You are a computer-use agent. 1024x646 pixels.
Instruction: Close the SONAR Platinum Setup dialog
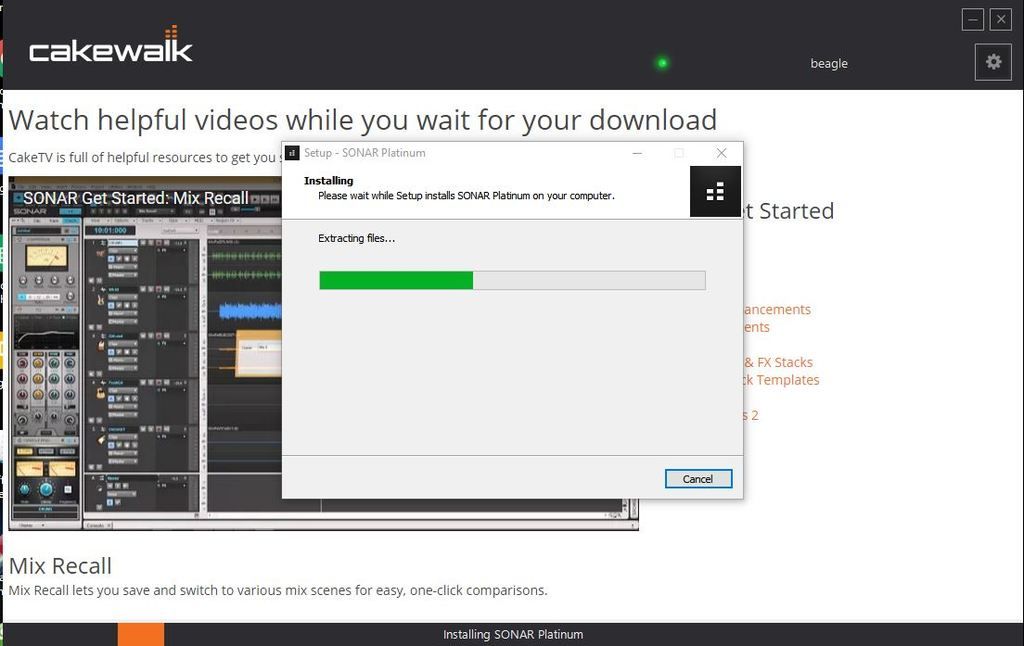[x=721, y=153]
